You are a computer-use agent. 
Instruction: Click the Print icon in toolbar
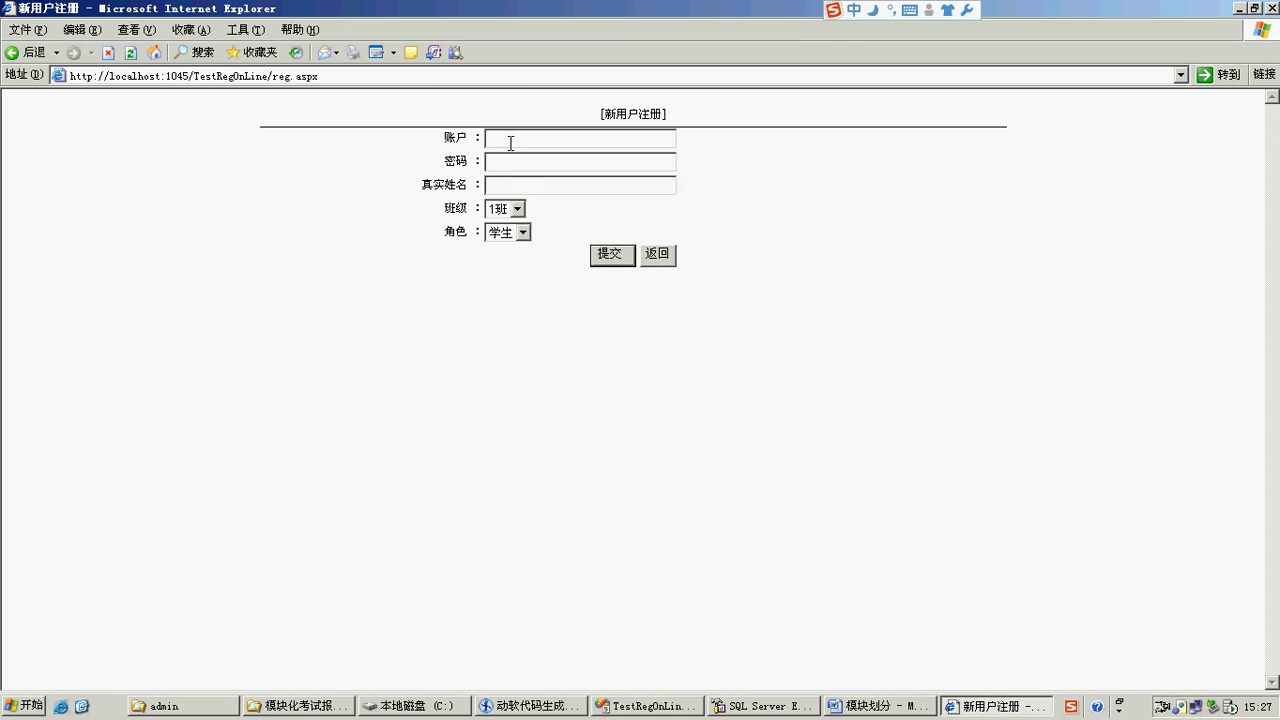pyautogui.click(x=353, y=53)
